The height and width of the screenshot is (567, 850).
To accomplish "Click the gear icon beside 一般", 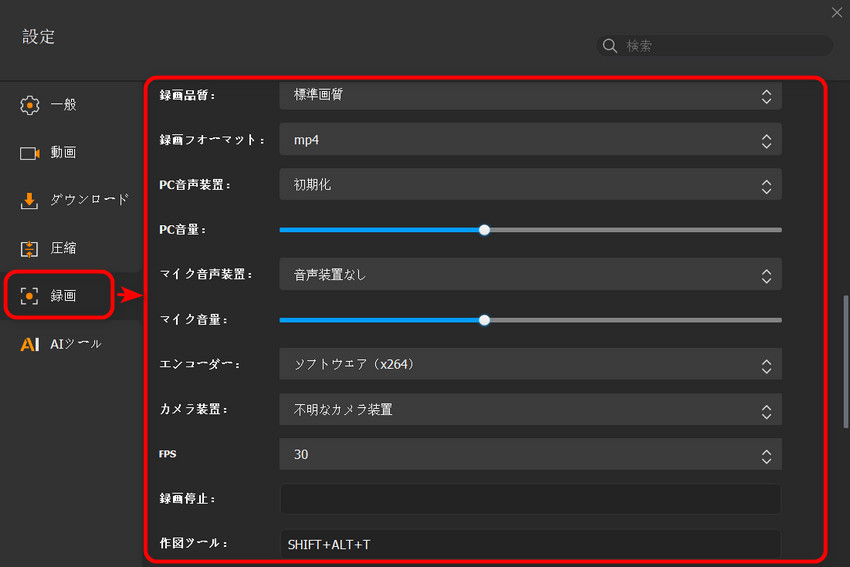I will coord(30,105).
